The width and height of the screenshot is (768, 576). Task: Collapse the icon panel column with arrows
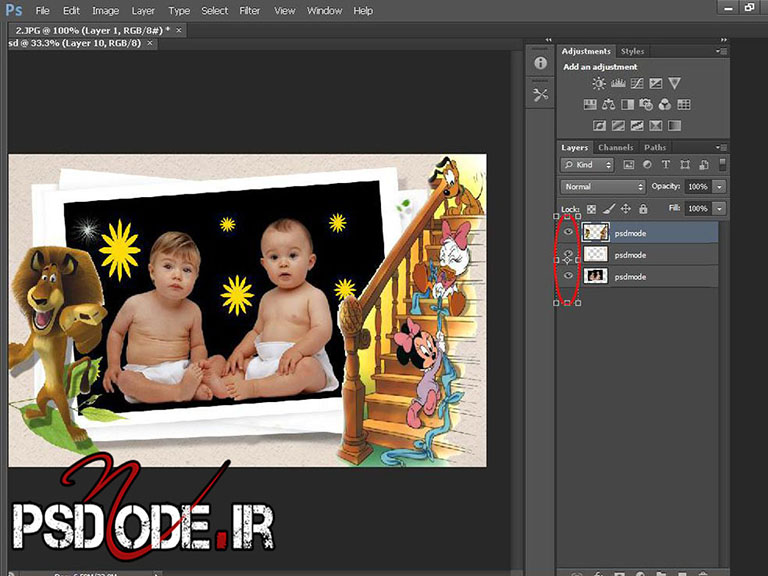(x=548, y=40)
